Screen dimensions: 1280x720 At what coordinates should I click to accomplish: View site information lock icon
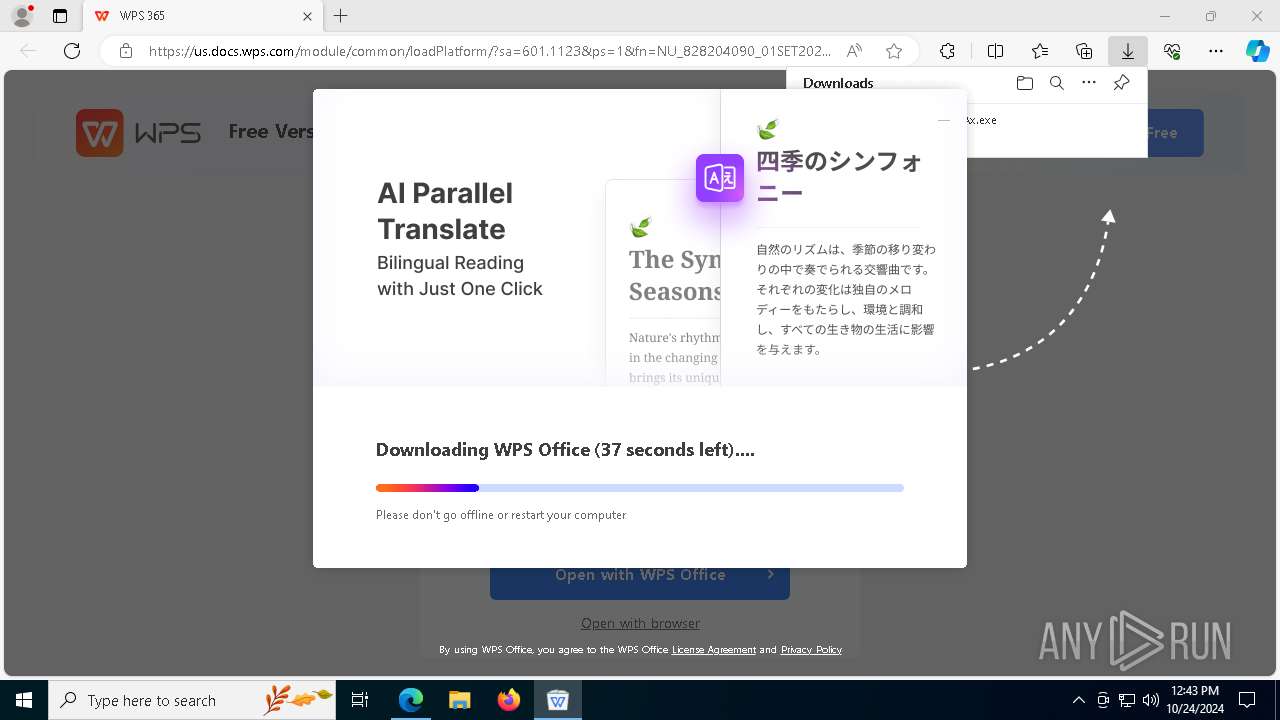point(126,51)
